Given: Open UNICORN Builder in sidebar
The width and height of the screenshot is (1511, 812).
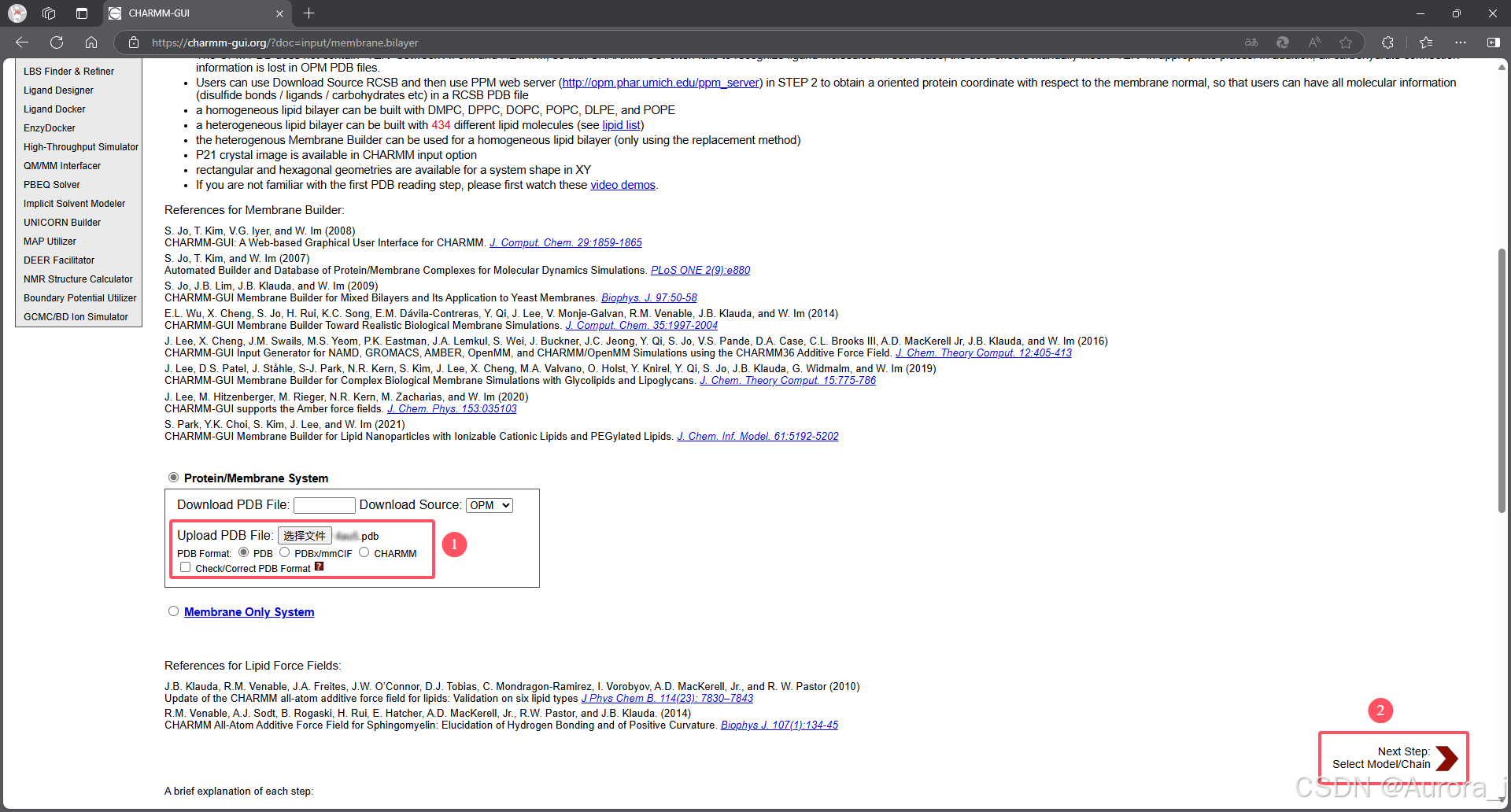Looking at the screenshot, I should (62, 223).
